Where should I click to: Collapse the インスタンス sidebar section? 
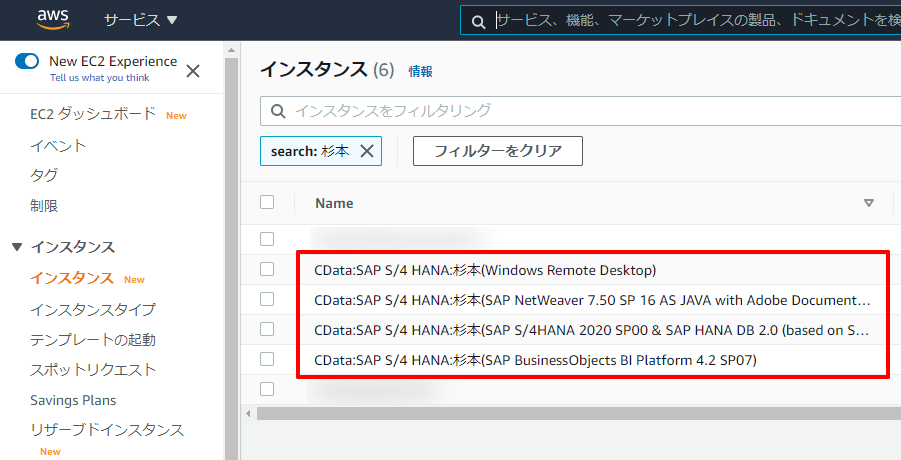17,247
